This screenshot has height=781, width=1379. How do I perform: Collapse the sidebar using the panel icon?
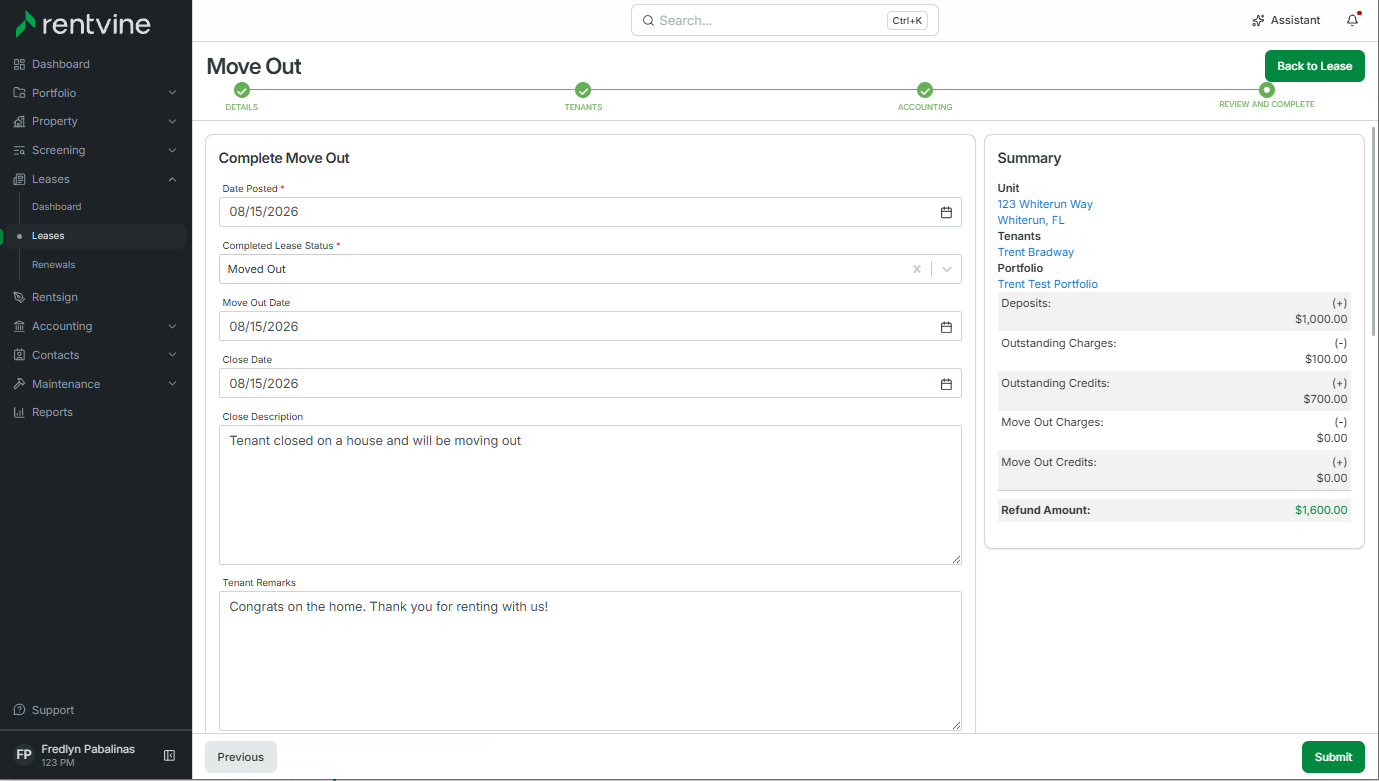(x=170, y=756)
